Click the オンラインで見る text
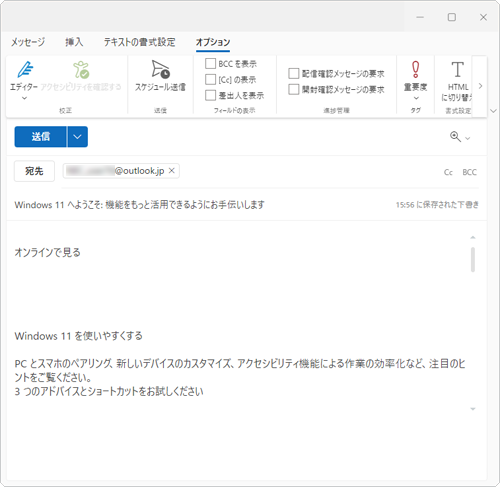 pyautogui.click(x=48, y=253)
